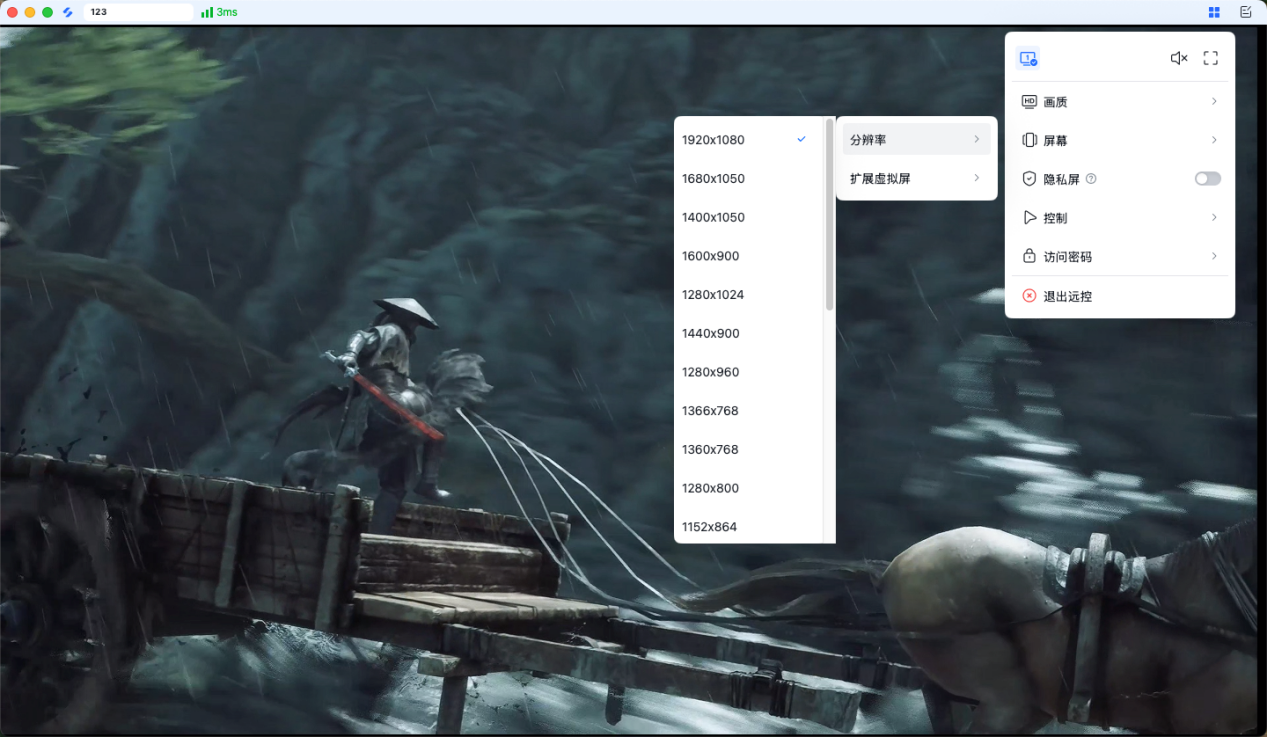This screenshot has width=1267, height=737.
Task: Open the notes icon at the title bar's far right
Action: tap(1245, 12)
